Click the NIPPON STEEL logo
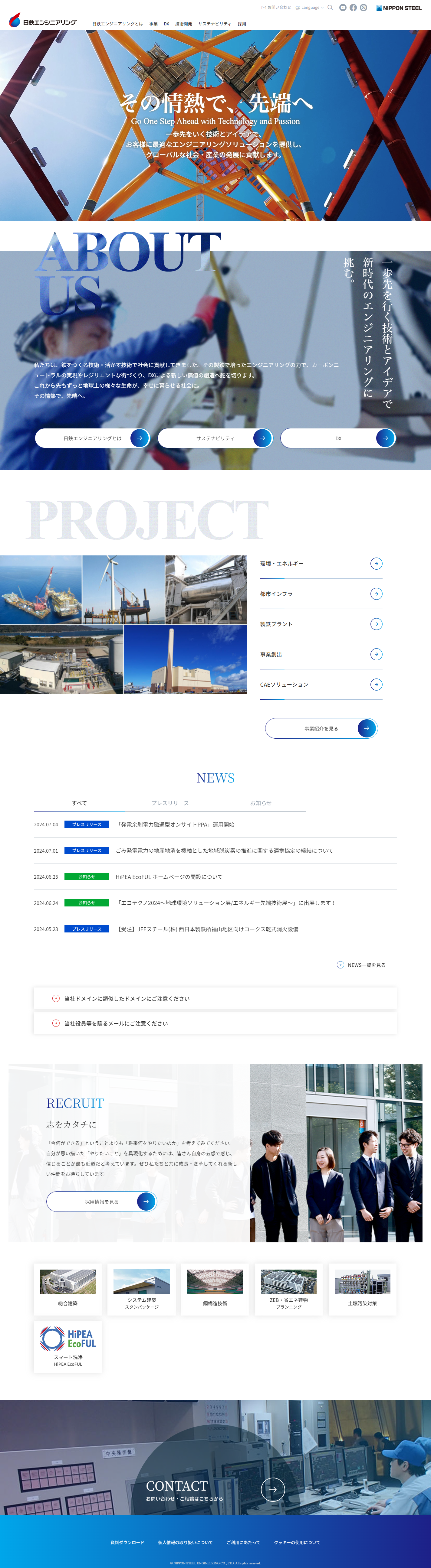This screenshot has width=431, height=1568. [399, 8]
